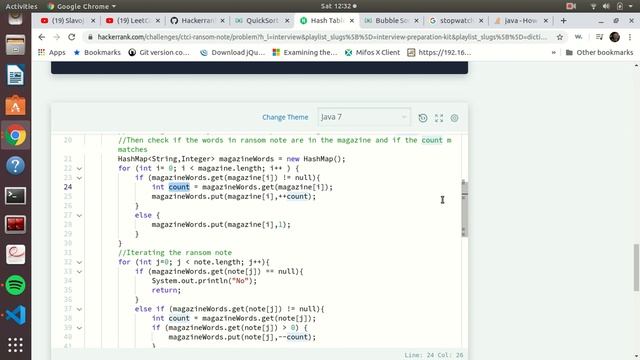Open Git version control bookmark
The image size is (640, 360).
(159, 52)
